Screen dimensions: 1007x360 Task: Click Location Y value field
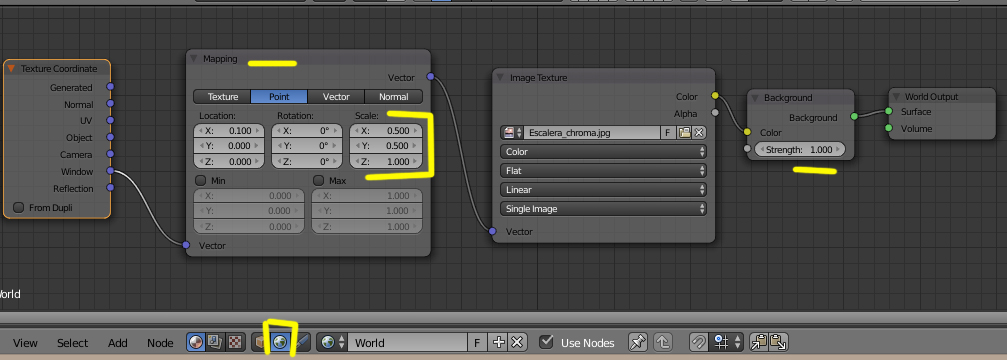[x=229, y=146]
